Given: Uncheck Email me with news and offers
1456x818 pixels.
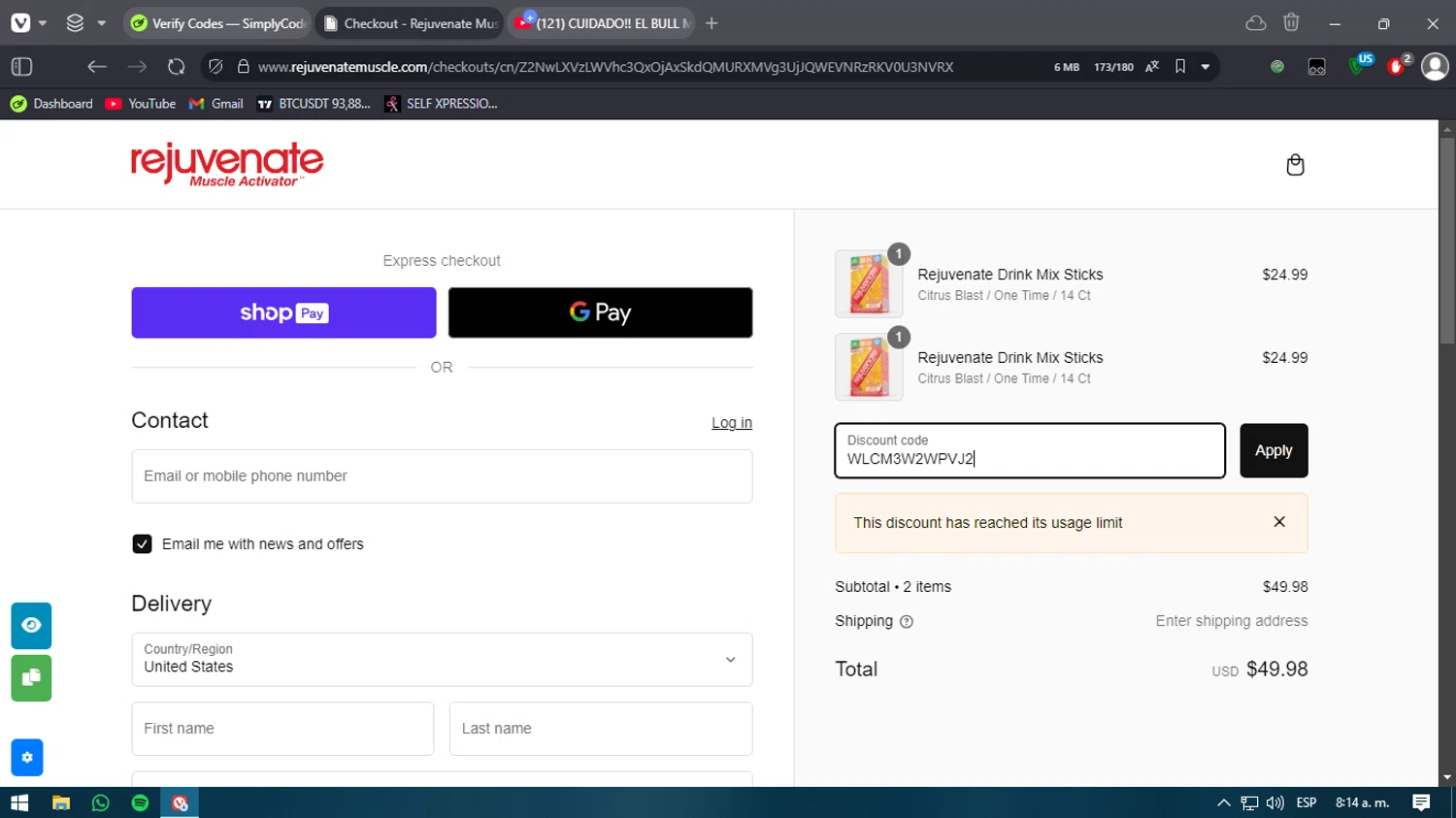Looking at the screenshot, I should tap(142, 544).
